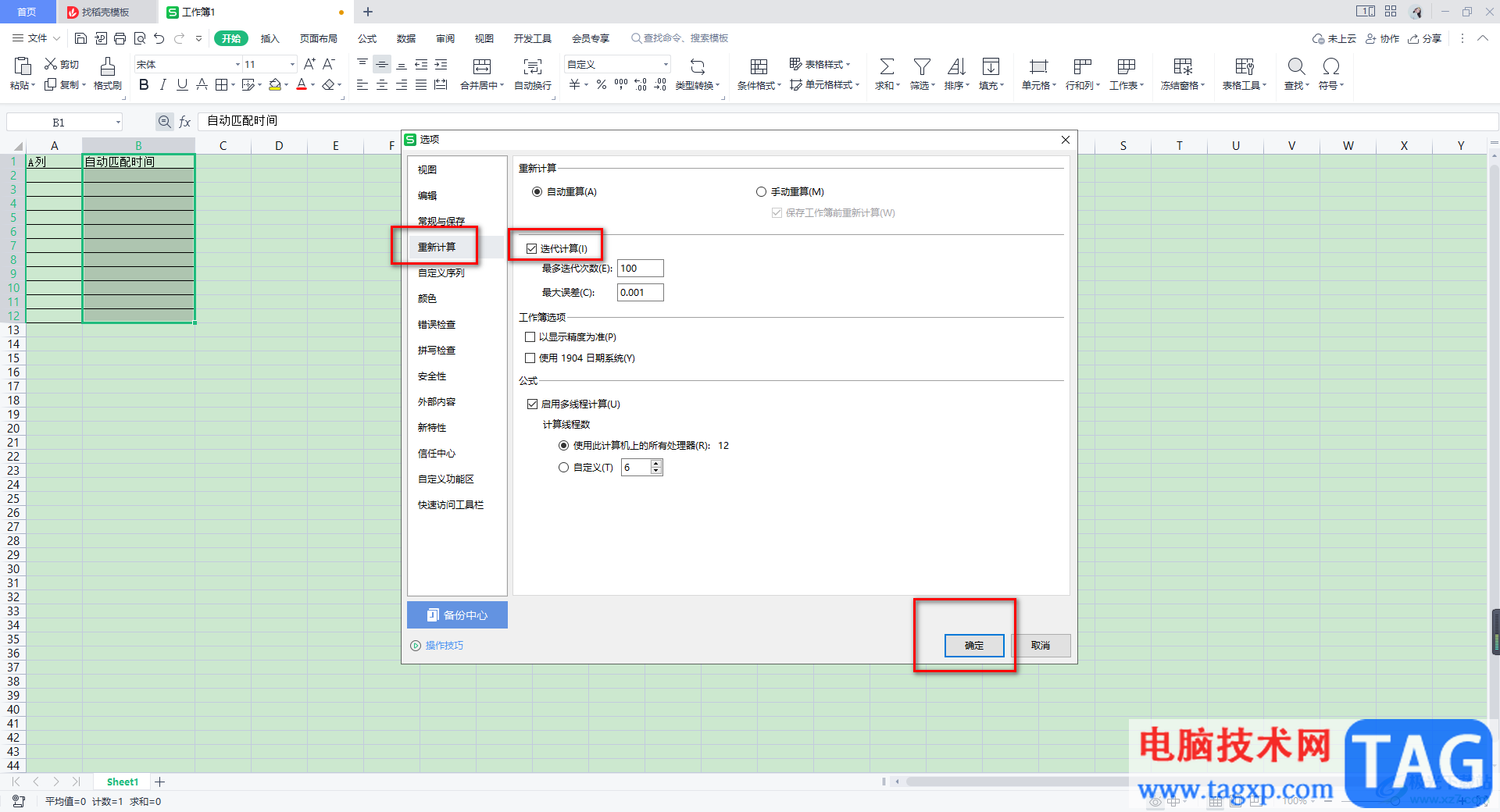Cancel the options dialog
1500x812 pixels.
[x=1041, y=646]
